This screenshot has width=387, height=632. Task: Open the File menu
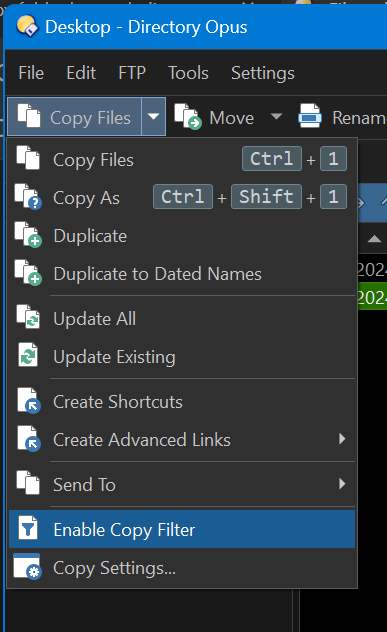point(31,73)
